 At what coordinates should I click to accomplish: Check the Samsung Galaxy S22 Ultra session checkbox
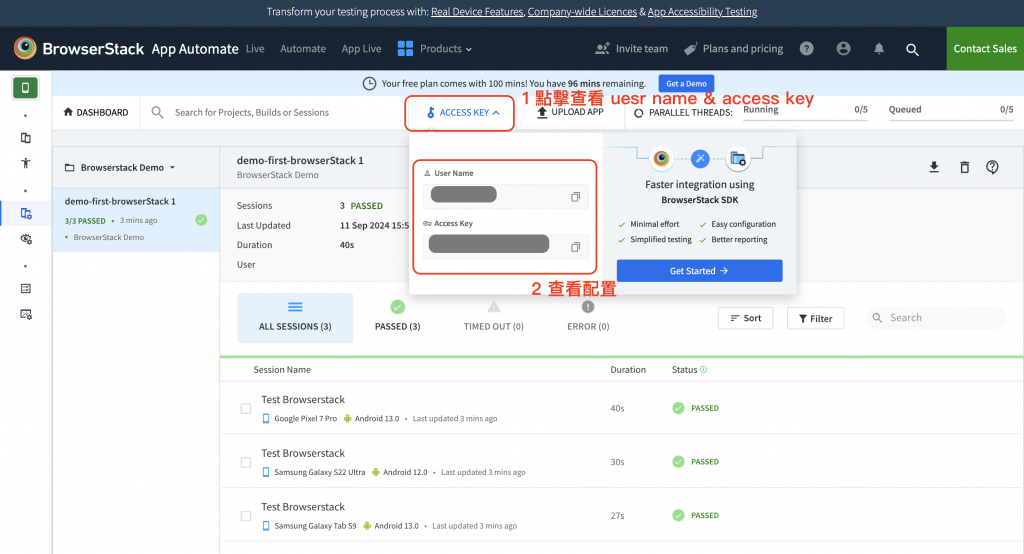246,462
